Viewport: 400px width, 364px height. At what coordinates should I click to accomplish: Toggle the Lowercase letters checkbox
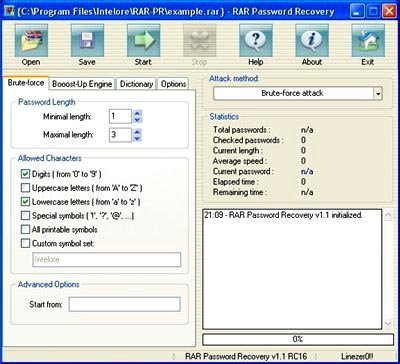pyautogui.click(x=25, y=202)
